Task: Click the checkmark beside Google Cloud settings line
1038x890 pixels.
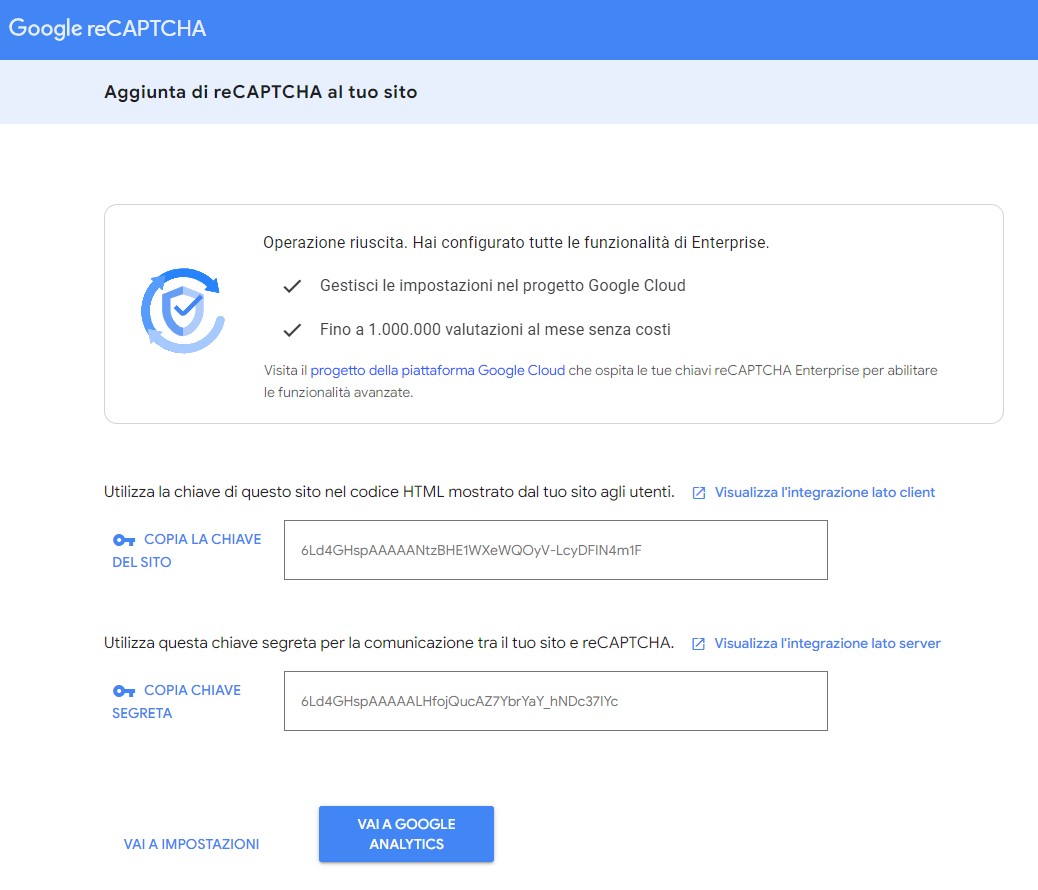Action: tap(291, 286)
